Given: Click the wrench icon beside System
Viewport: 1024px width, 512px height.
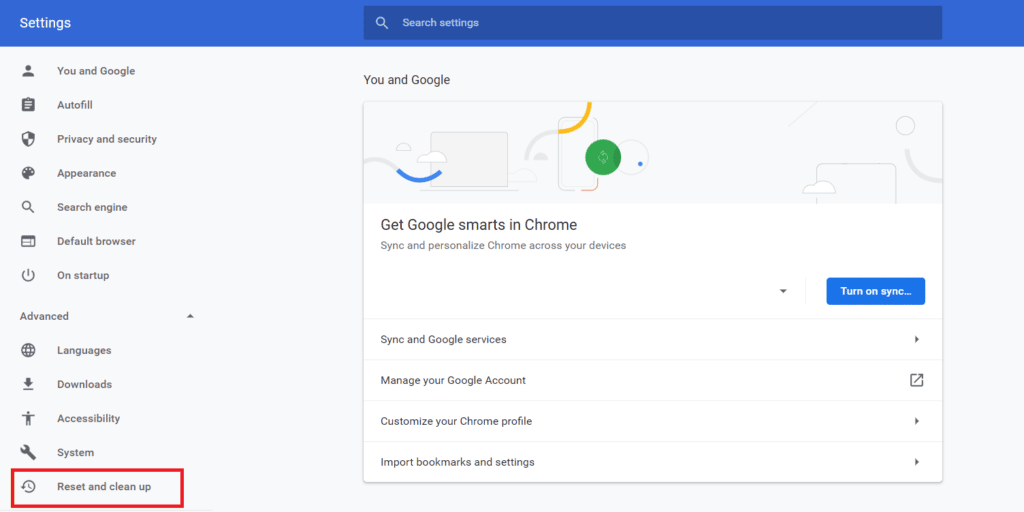Looking at the screenshot, I should pos(28,452).
